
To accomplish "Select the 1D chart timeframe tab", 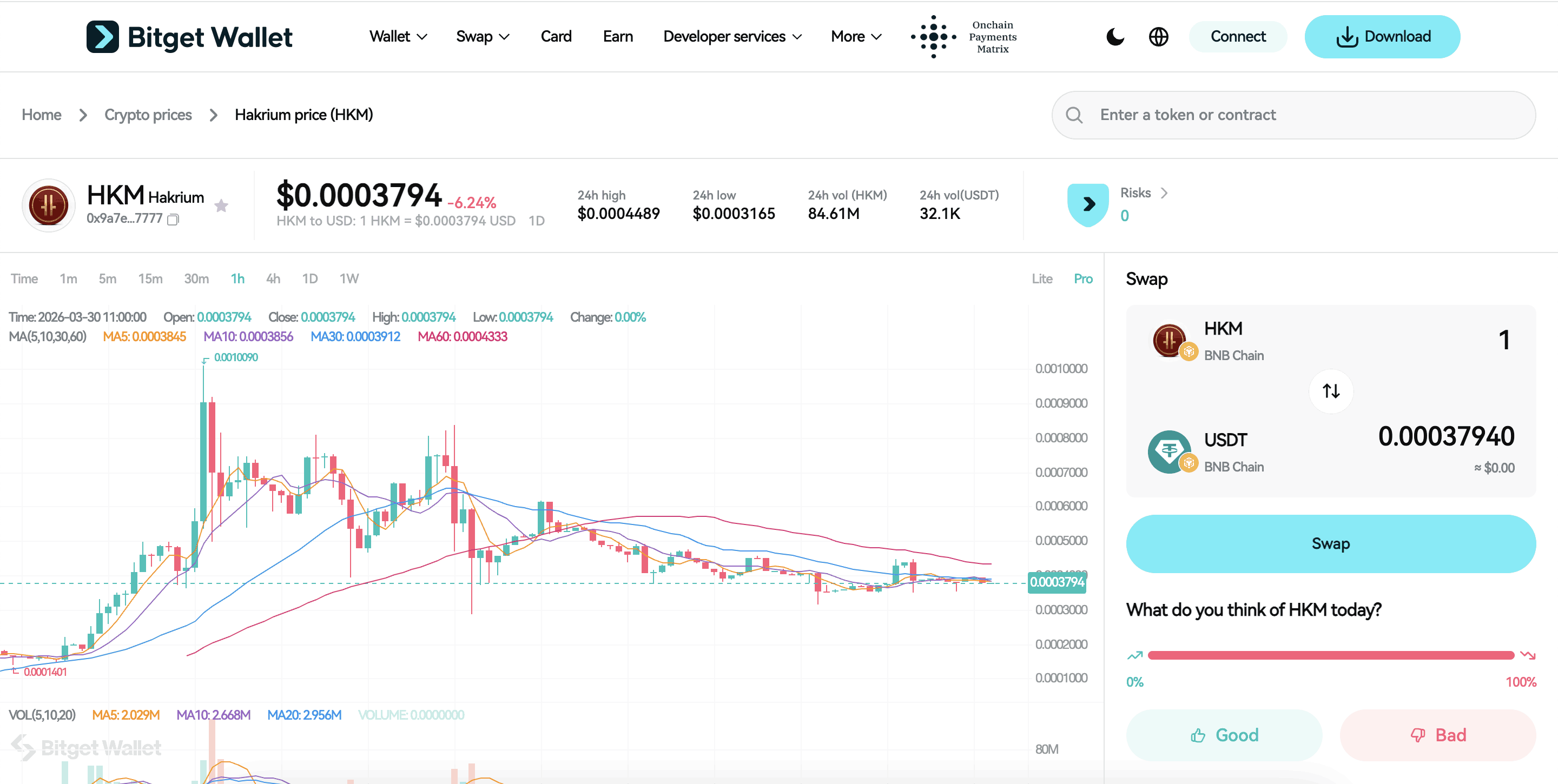I will tap(309, 278).
